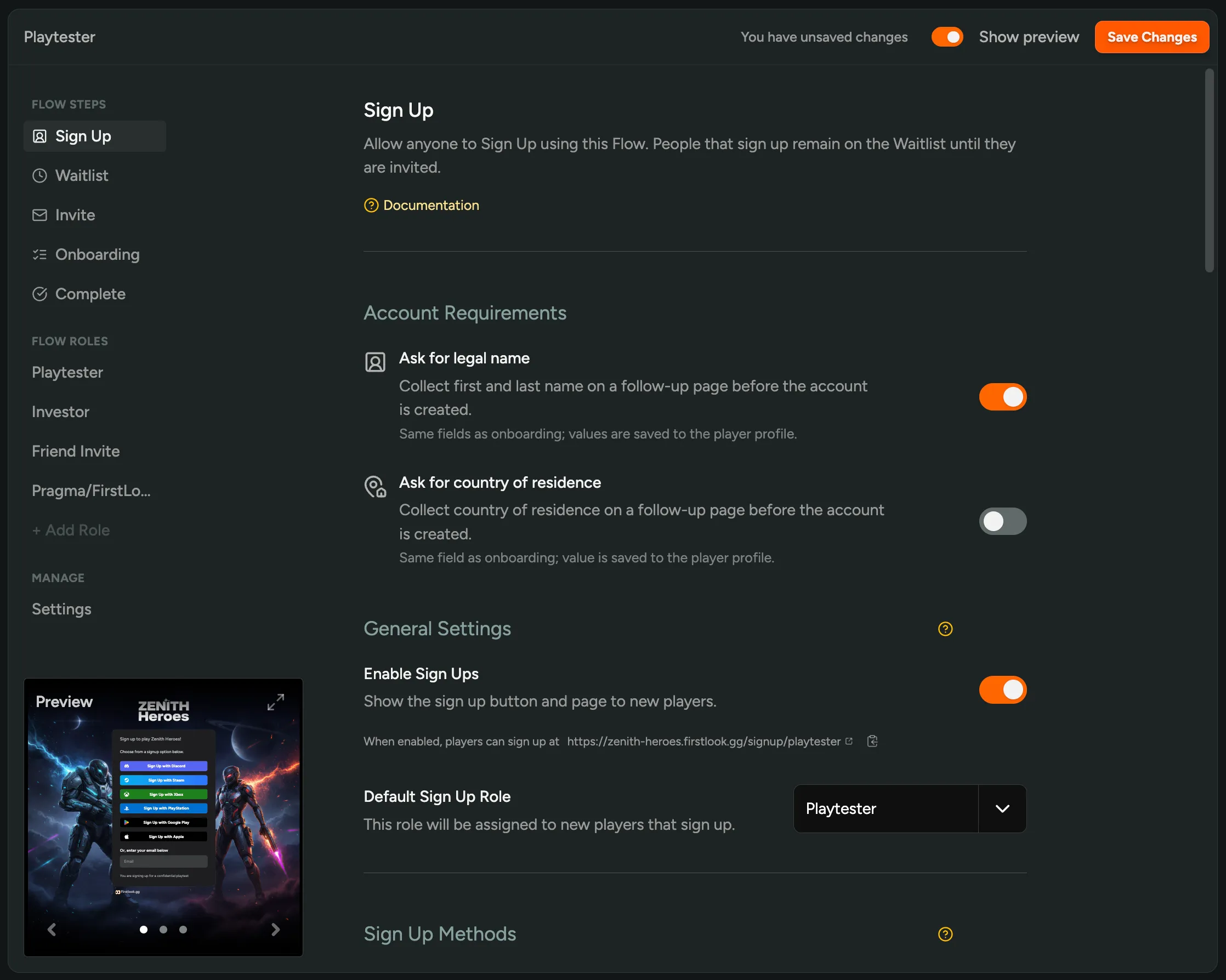Click the question mark icon before Documentation

[x=371, y=204]
